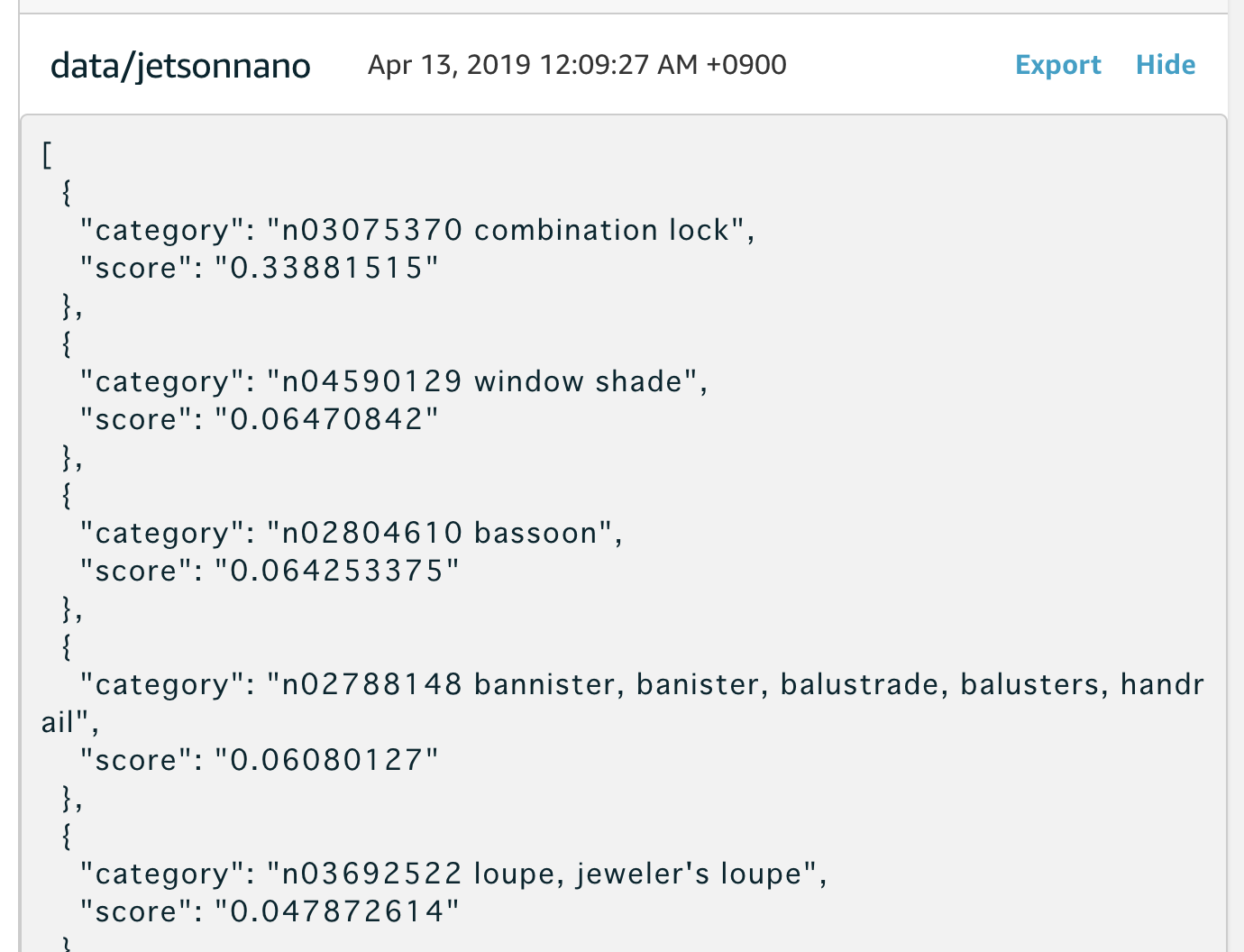Viewport: 1244px width, 952px height.
Task: Click the Export link
Action: (1057, 65)
